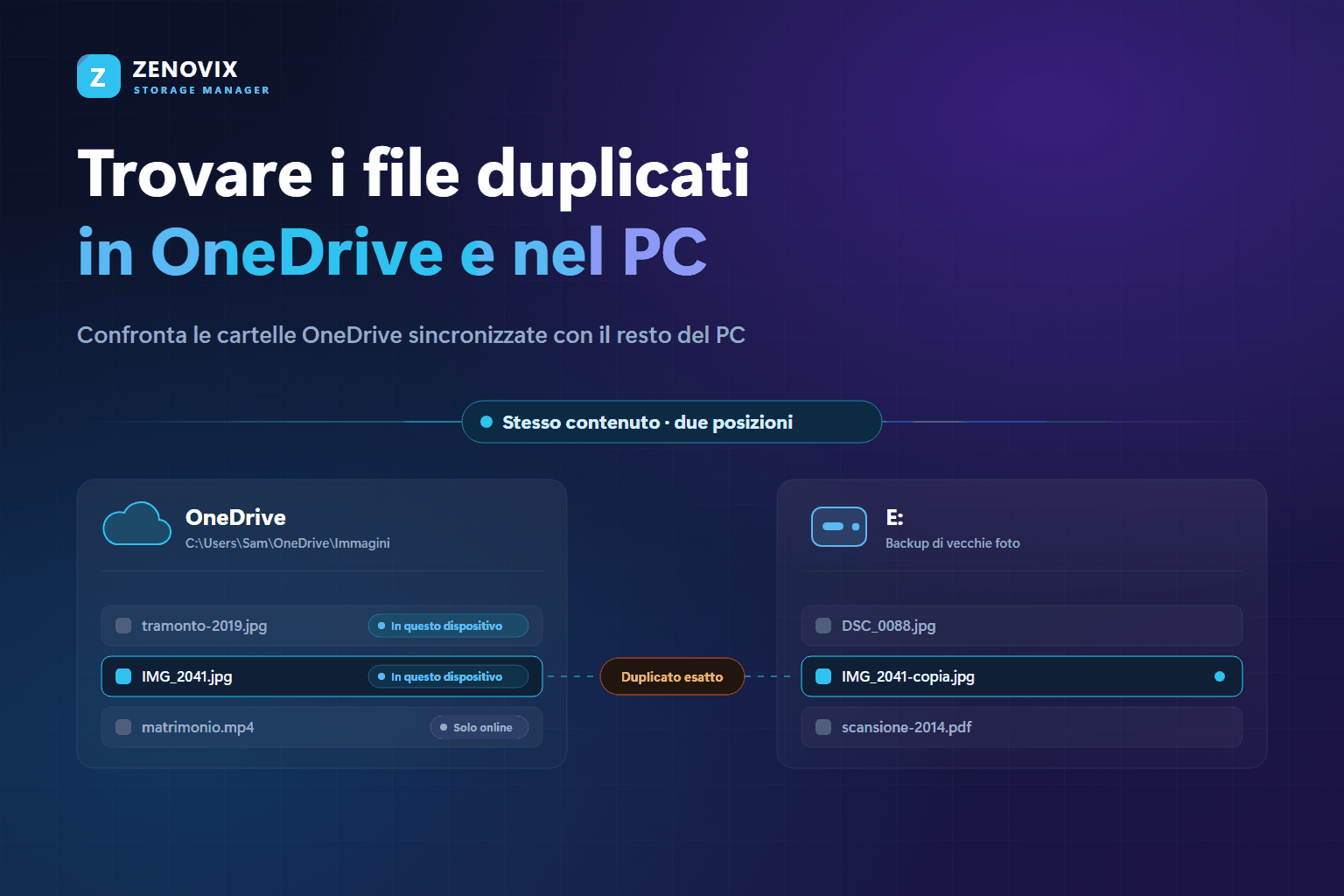Click the C:\Users\Sam\OneDrive\Immagini path

tap(288, 543)
